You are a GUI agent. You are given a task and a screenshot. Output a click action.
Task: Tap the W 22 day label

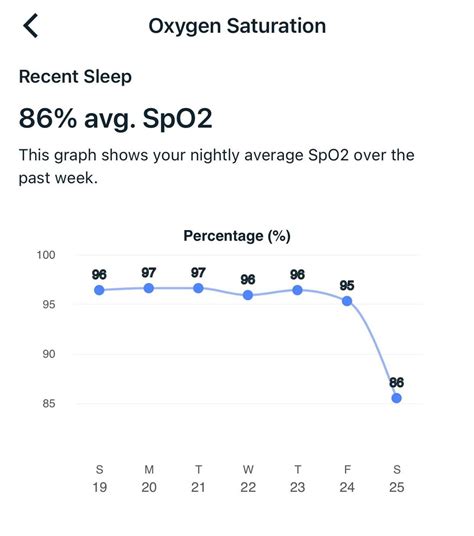click(x=248, y=479)
